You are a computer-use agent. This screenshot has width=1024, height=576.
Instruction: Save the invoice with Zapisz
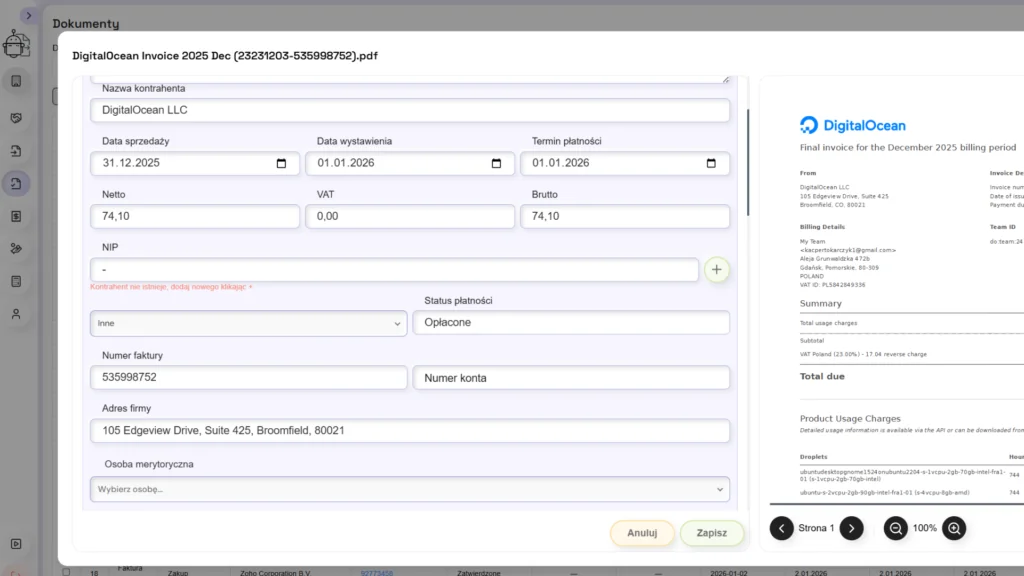[712, 533]
